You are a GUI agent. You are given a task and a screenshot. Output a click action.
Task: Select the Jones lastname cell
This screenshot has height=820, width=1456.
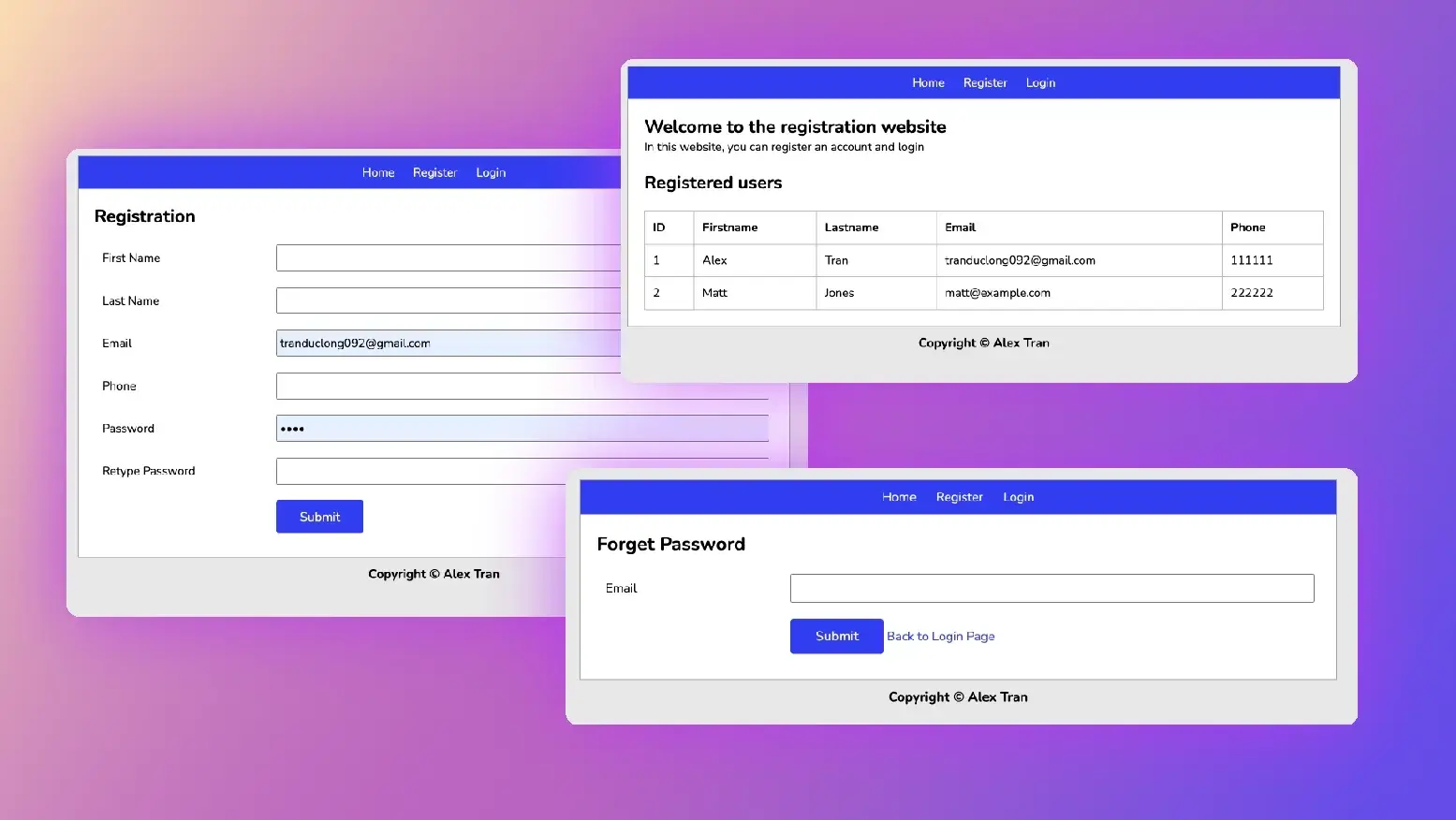point(876,293)
